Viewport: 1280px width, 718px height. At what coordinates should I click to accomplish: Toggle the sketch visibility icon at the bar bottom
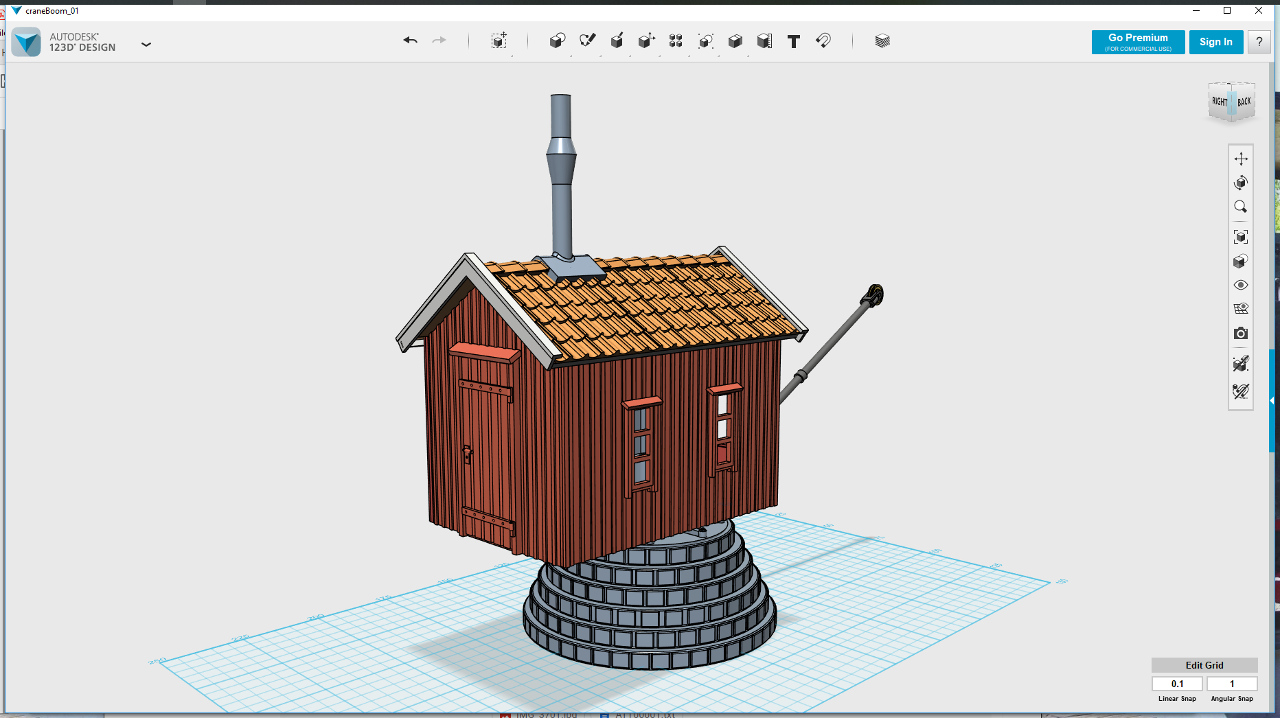(x=1241, y=391)
